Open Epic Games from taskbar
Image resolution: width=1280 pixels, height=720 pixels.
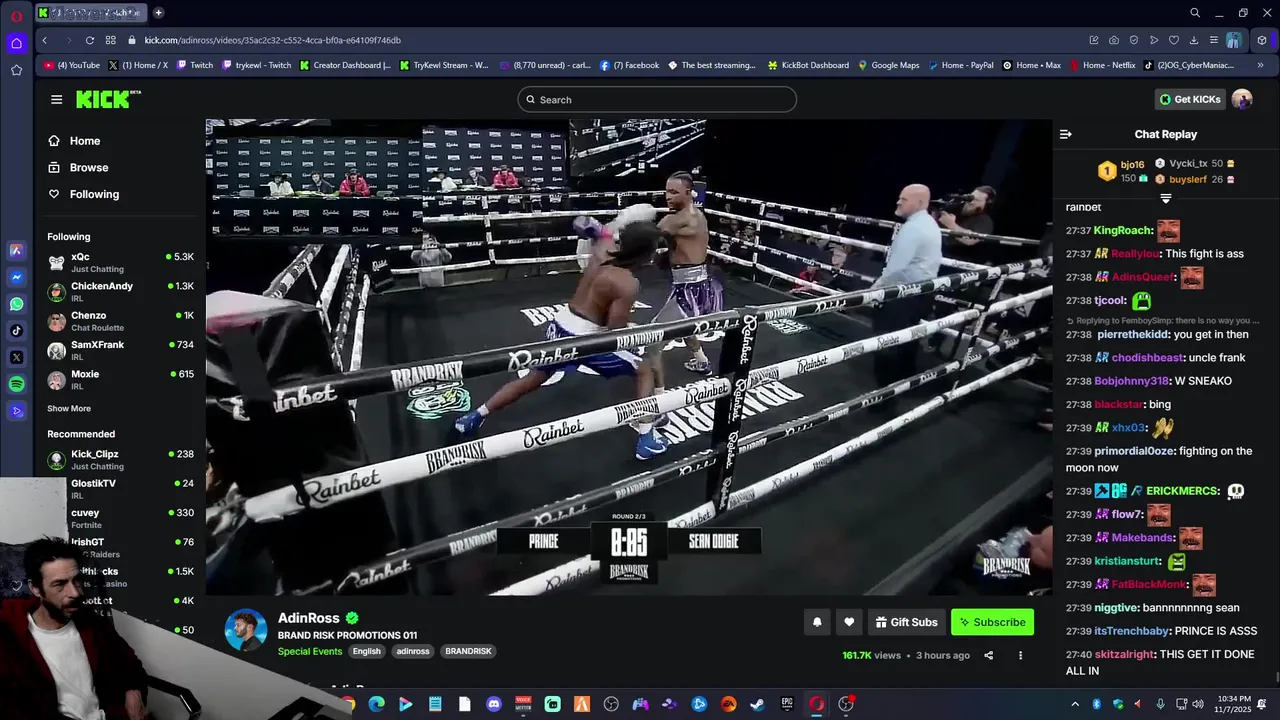[x=787, y=704]
